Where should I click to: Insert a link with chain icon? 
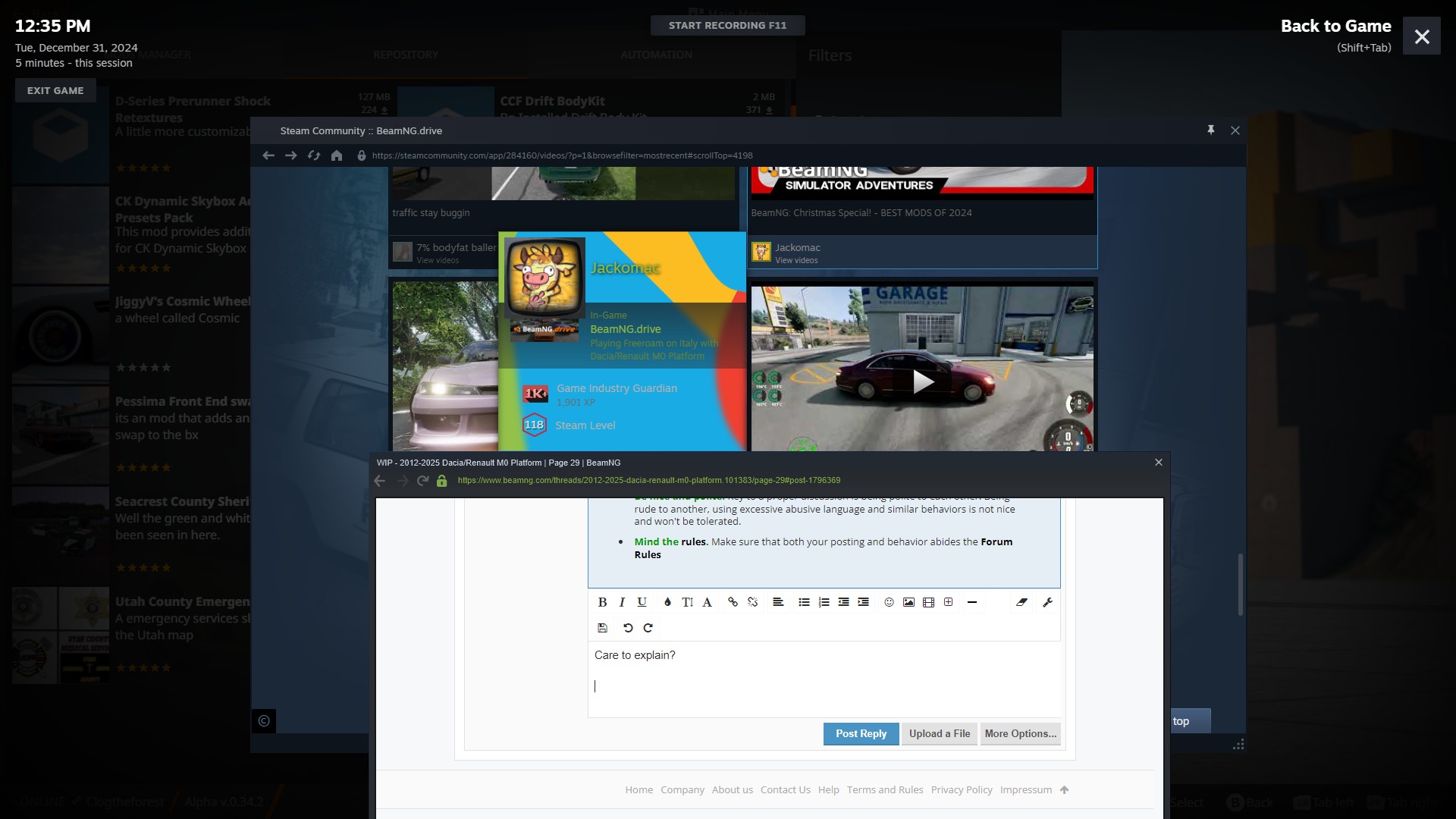coord(733,602)
